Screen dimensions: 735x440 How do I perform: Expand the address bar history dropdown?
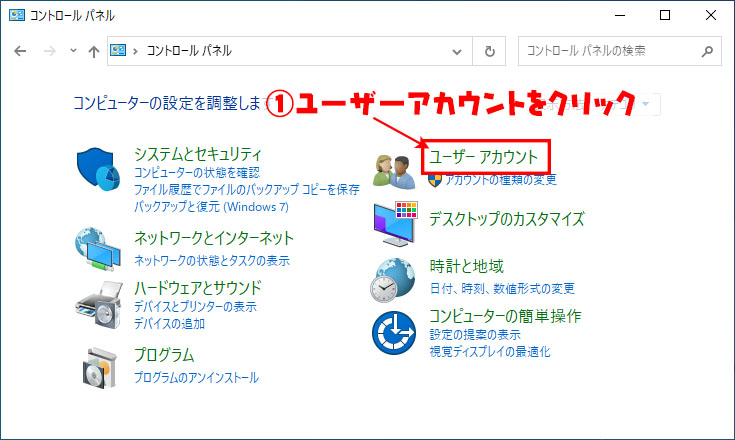coord(457,52)
